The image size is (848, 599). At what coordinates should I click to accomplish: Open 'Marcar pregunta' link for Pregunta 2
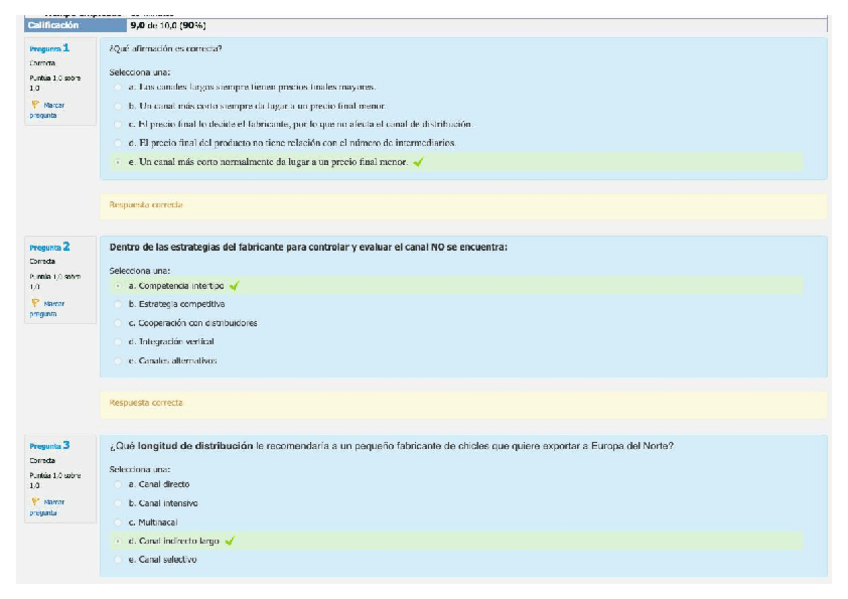[47, 308]
